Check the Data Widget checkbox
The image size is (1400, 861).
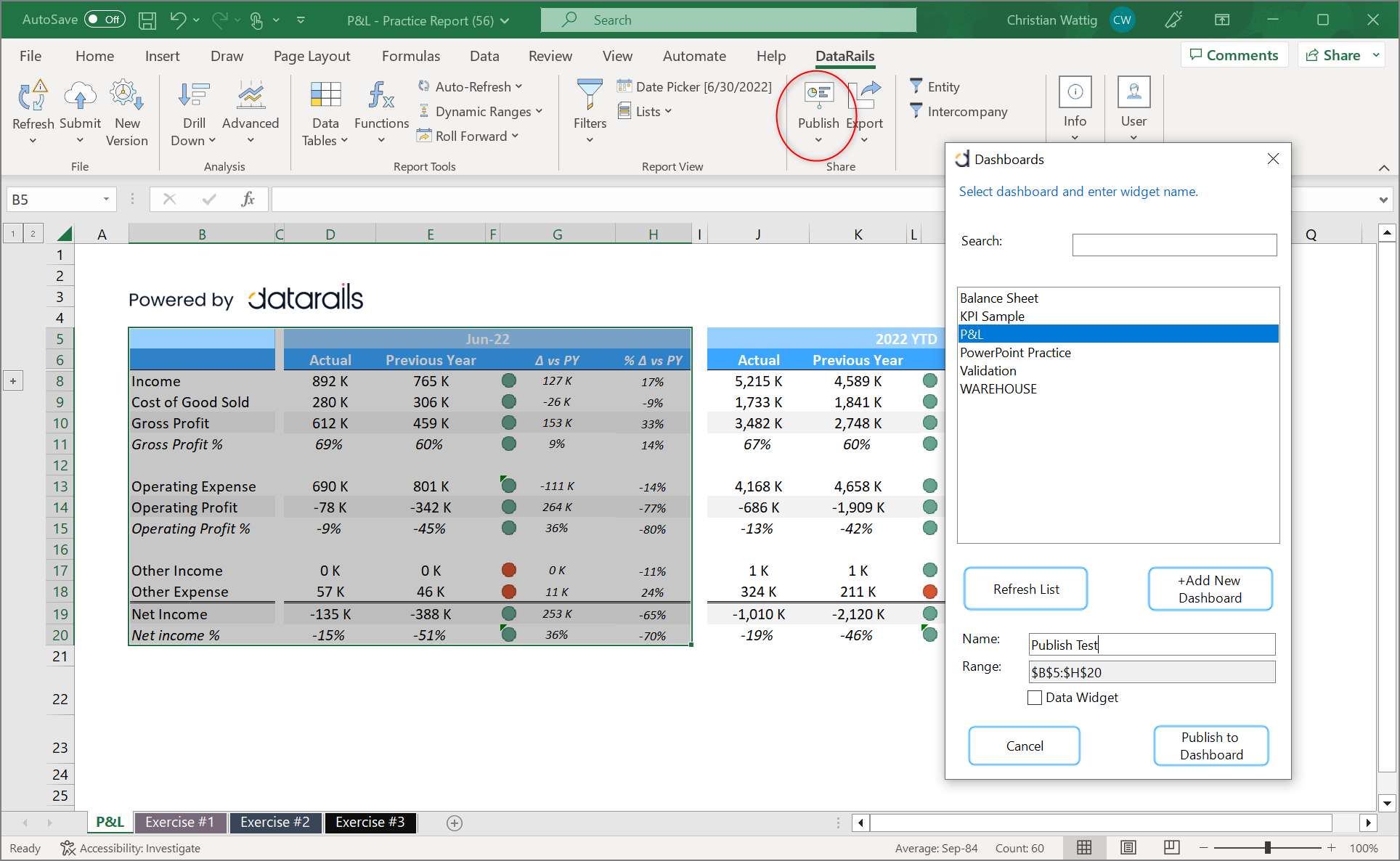(1035, 698)
